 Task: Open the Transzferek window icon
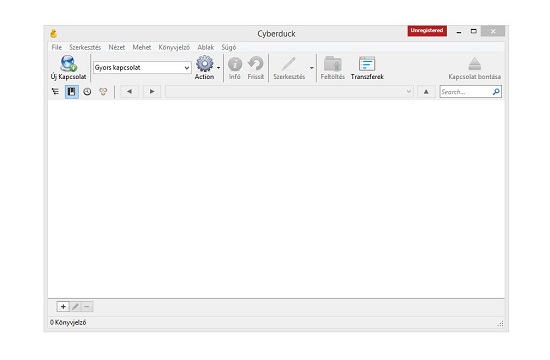(367, 64)
